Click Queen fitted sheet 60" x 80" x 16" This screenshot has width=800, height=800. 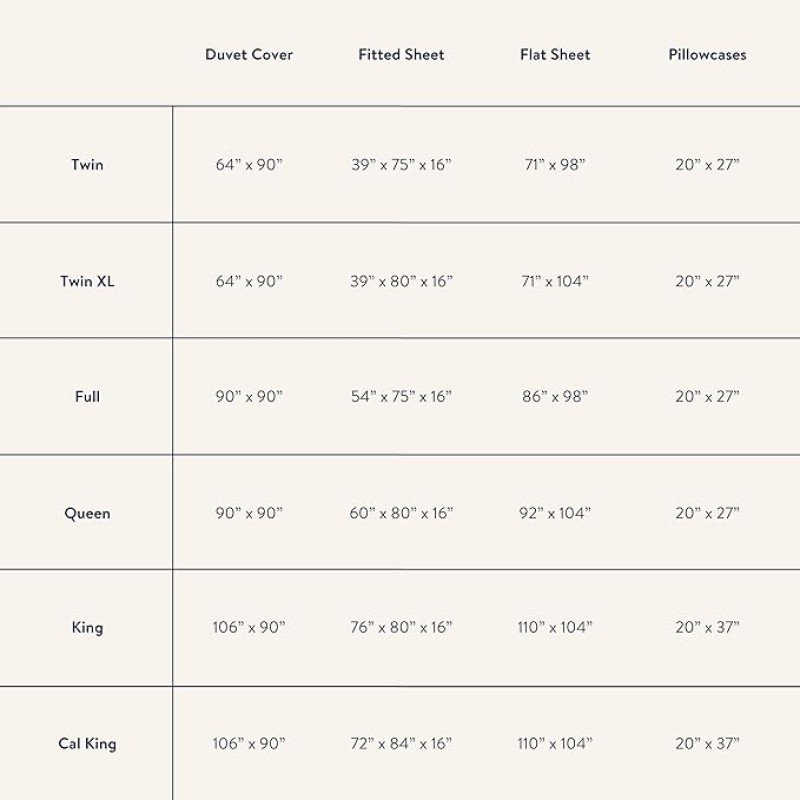(401, 513)
